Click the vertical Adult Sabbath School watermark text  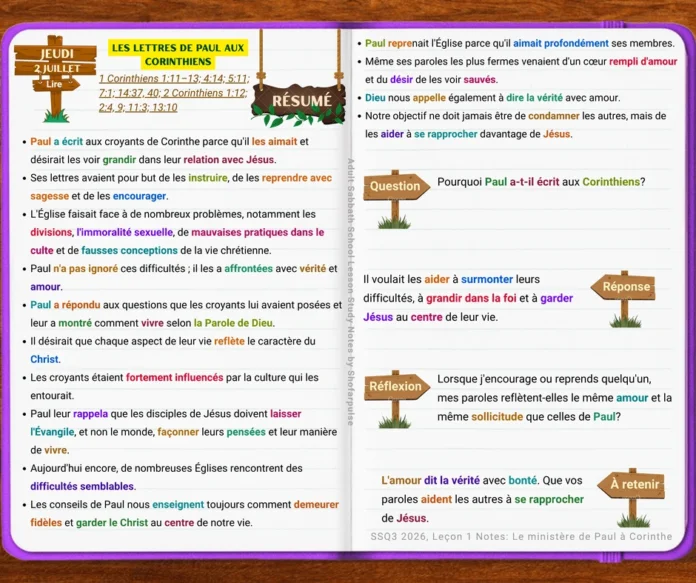click(351, 292)
